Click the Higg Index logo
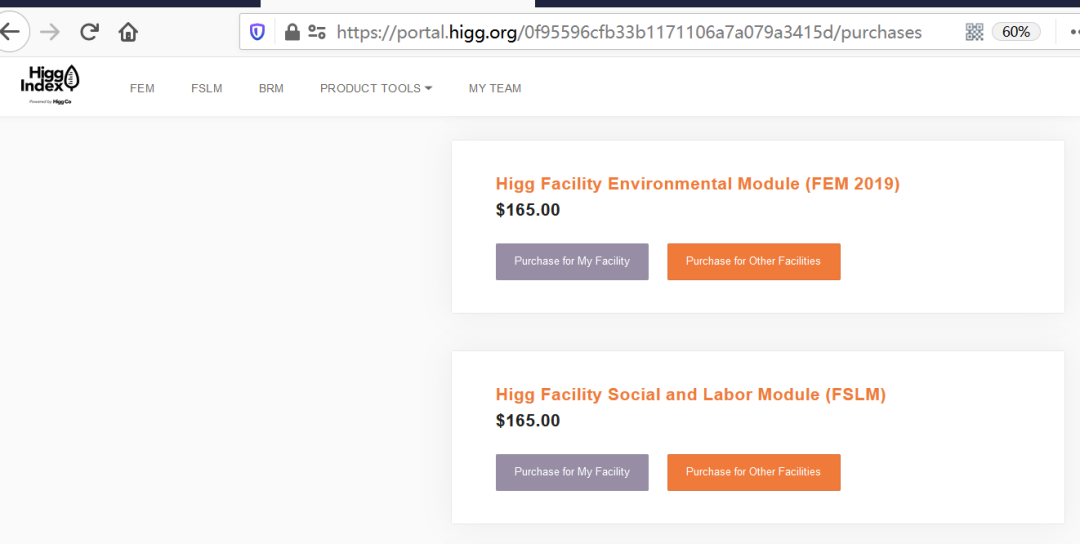1080x544 pixels. point(50,85)
